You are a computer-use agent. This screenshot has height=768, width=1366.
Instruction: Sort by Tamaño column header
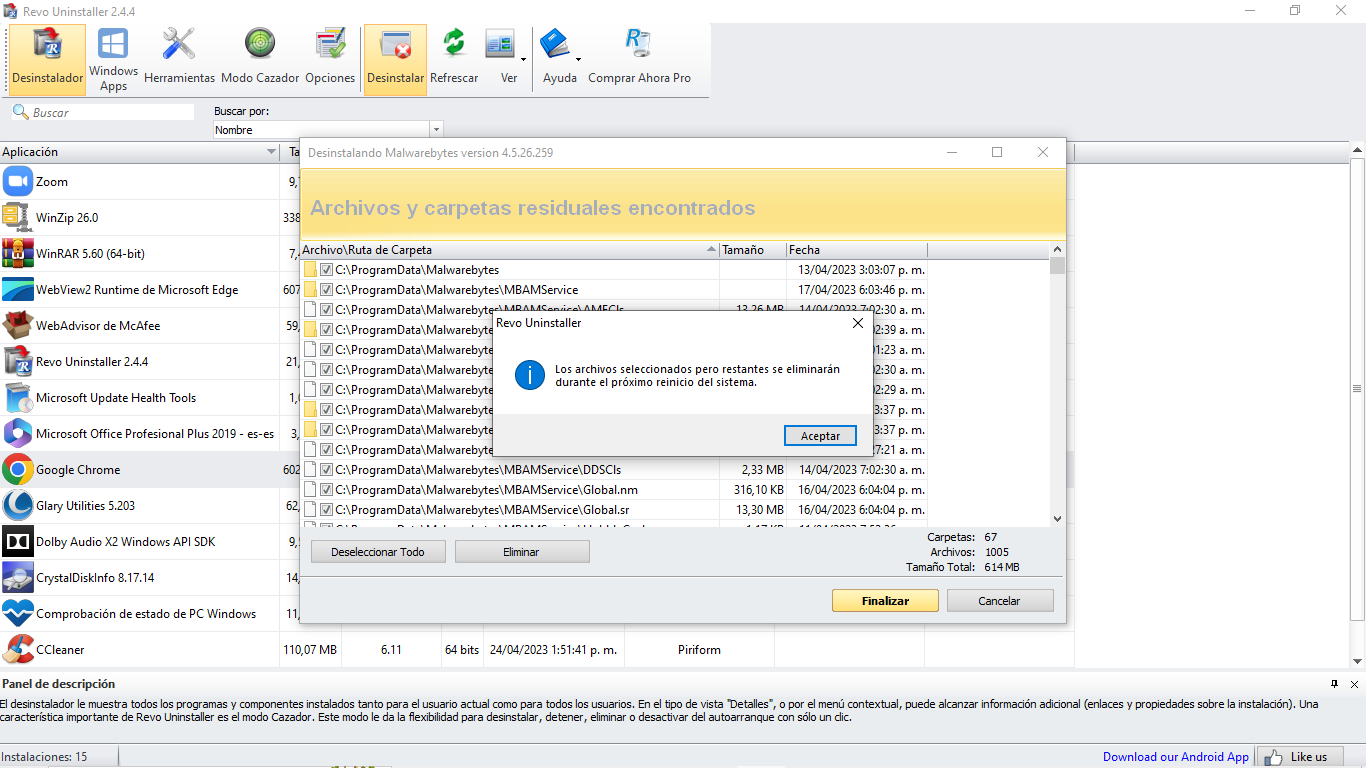[750, 250]
